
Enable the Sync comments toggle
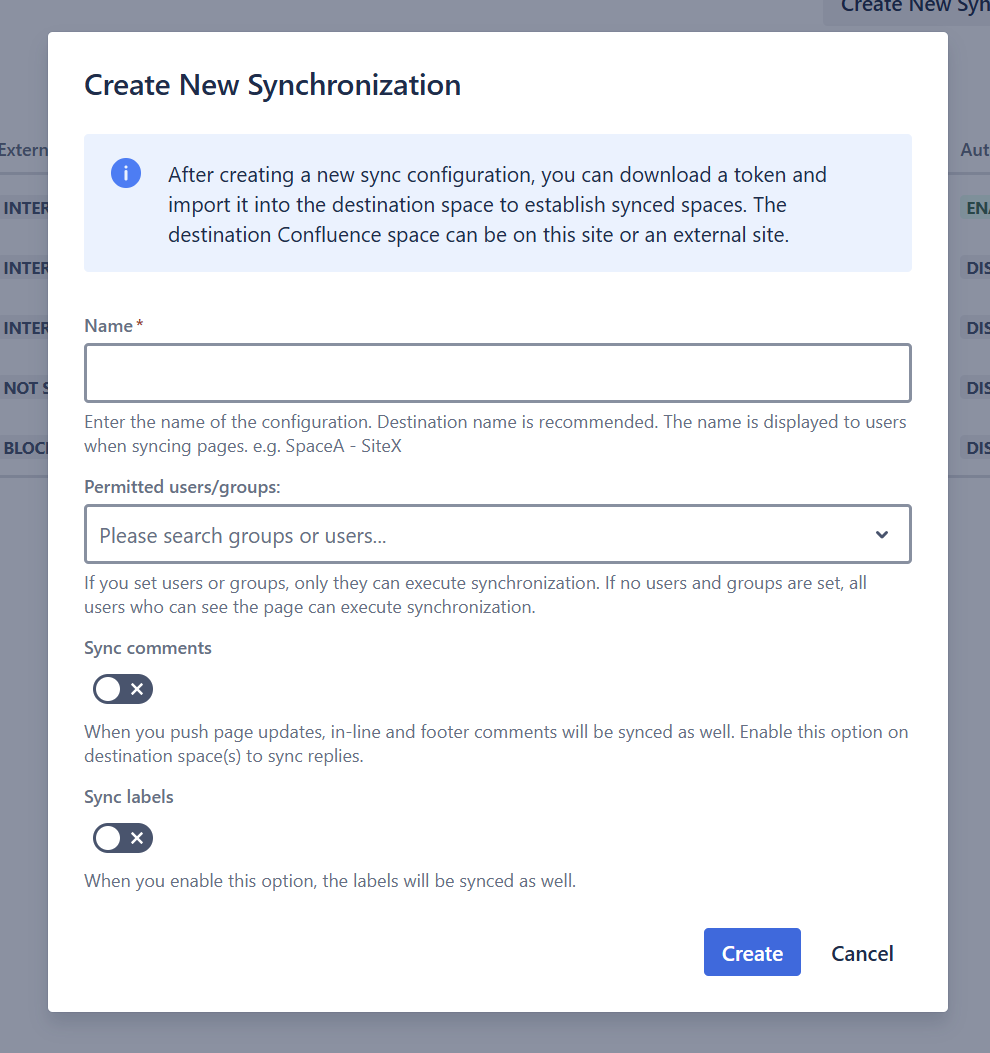(x=123, y=689)
